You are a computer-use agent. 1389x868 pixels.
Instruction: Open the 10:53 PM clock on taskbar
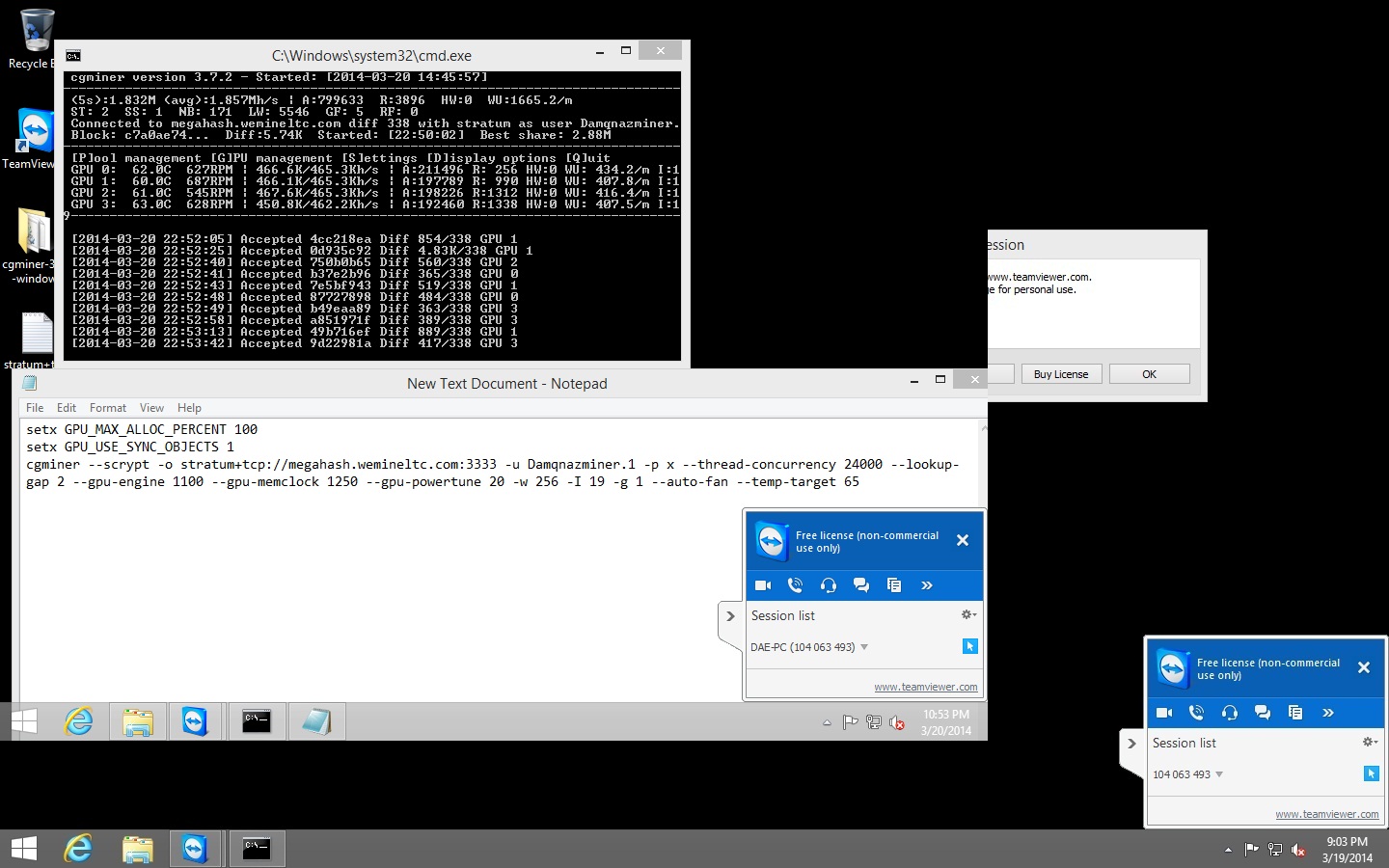945,722
